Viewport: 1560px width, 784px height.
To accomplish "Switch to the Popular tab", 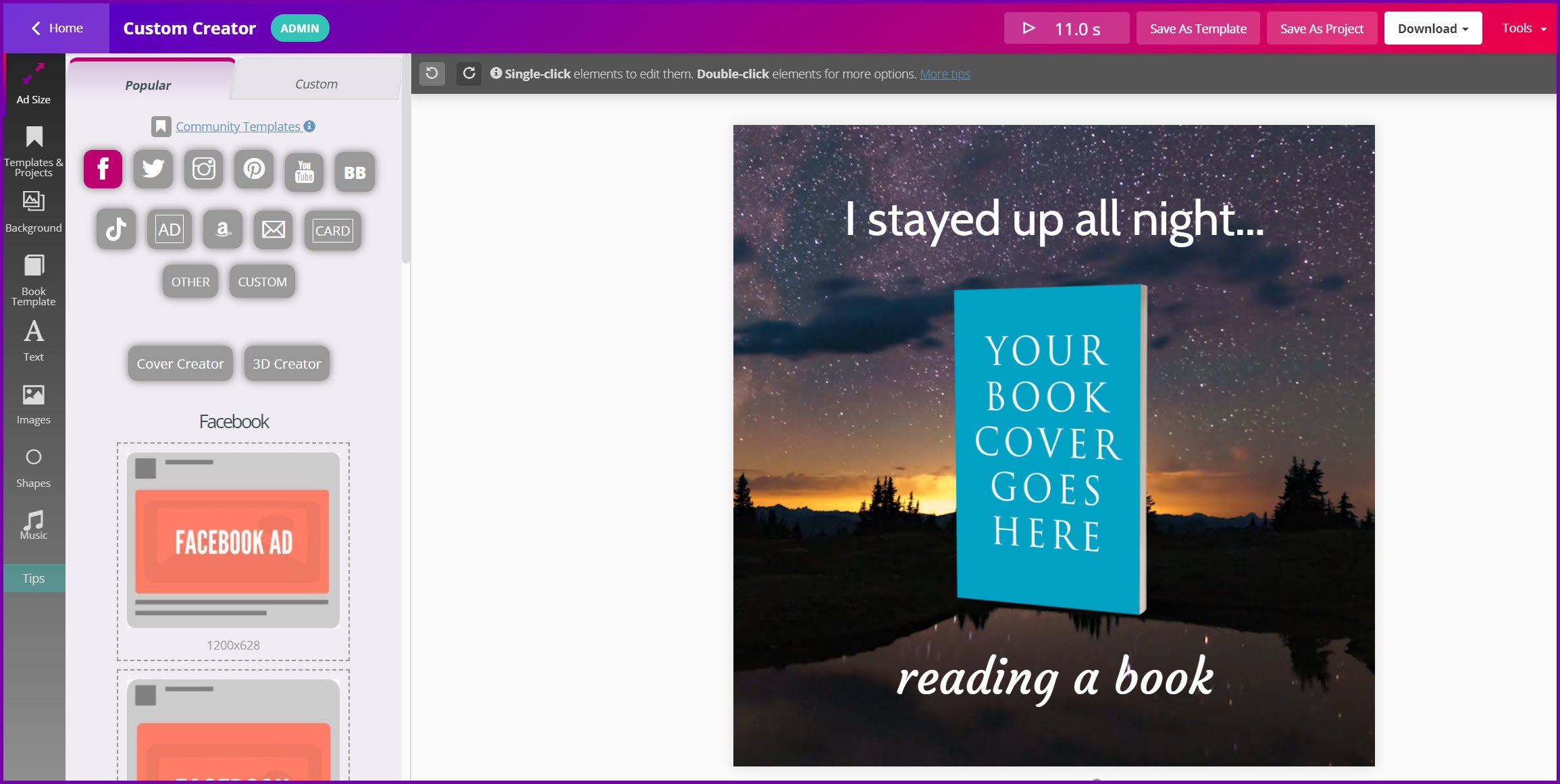I will click(x=148, y=85).
